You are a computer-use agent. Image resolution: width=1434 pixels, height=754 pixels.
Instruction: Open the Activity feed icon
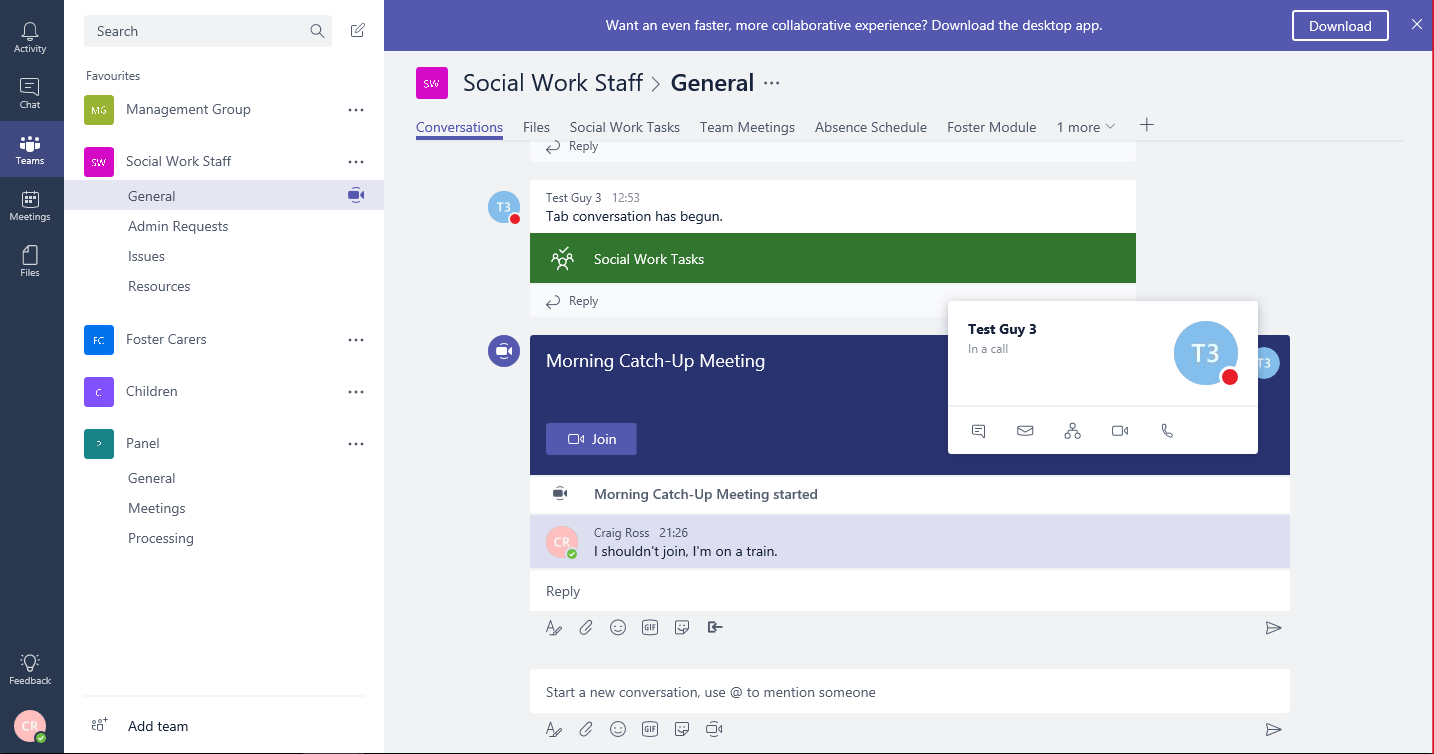tap(30, 38)
